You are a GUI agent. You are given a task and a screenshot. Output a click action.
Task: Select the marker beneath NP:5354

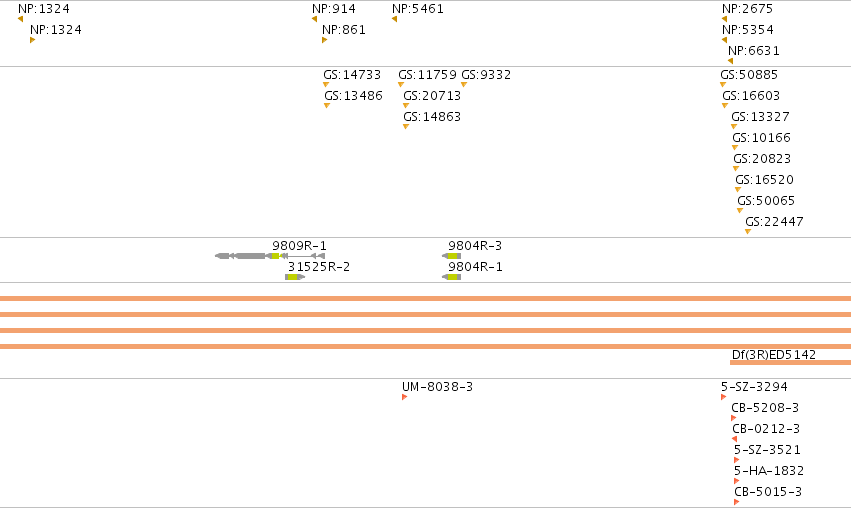coord(725,40)
